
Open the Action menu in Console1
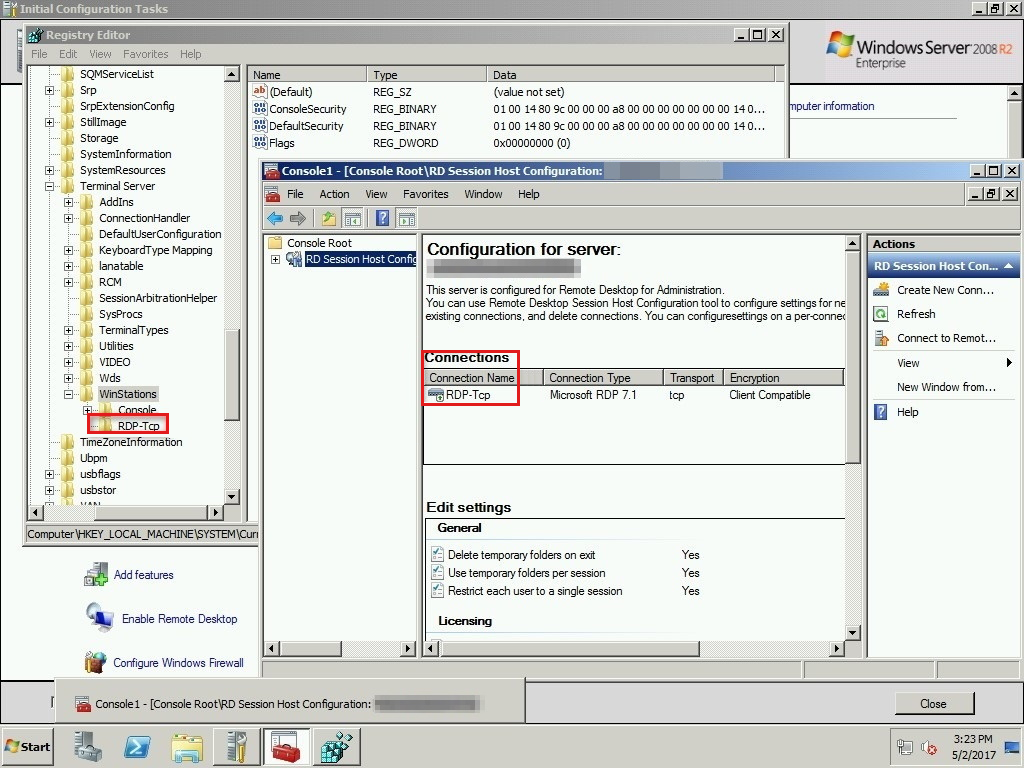334,194
